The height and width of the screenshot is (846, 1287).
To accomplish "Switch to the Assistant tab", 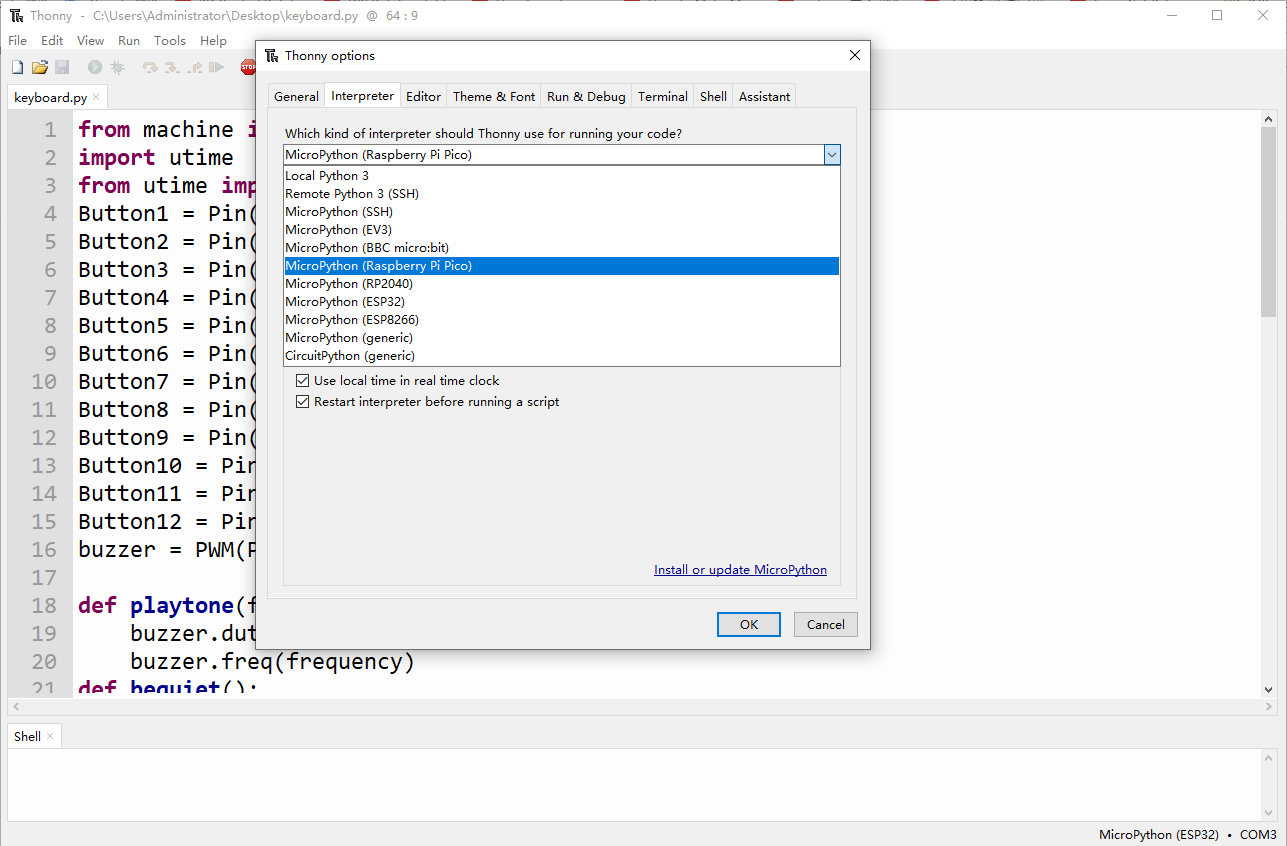I will 765,97.
